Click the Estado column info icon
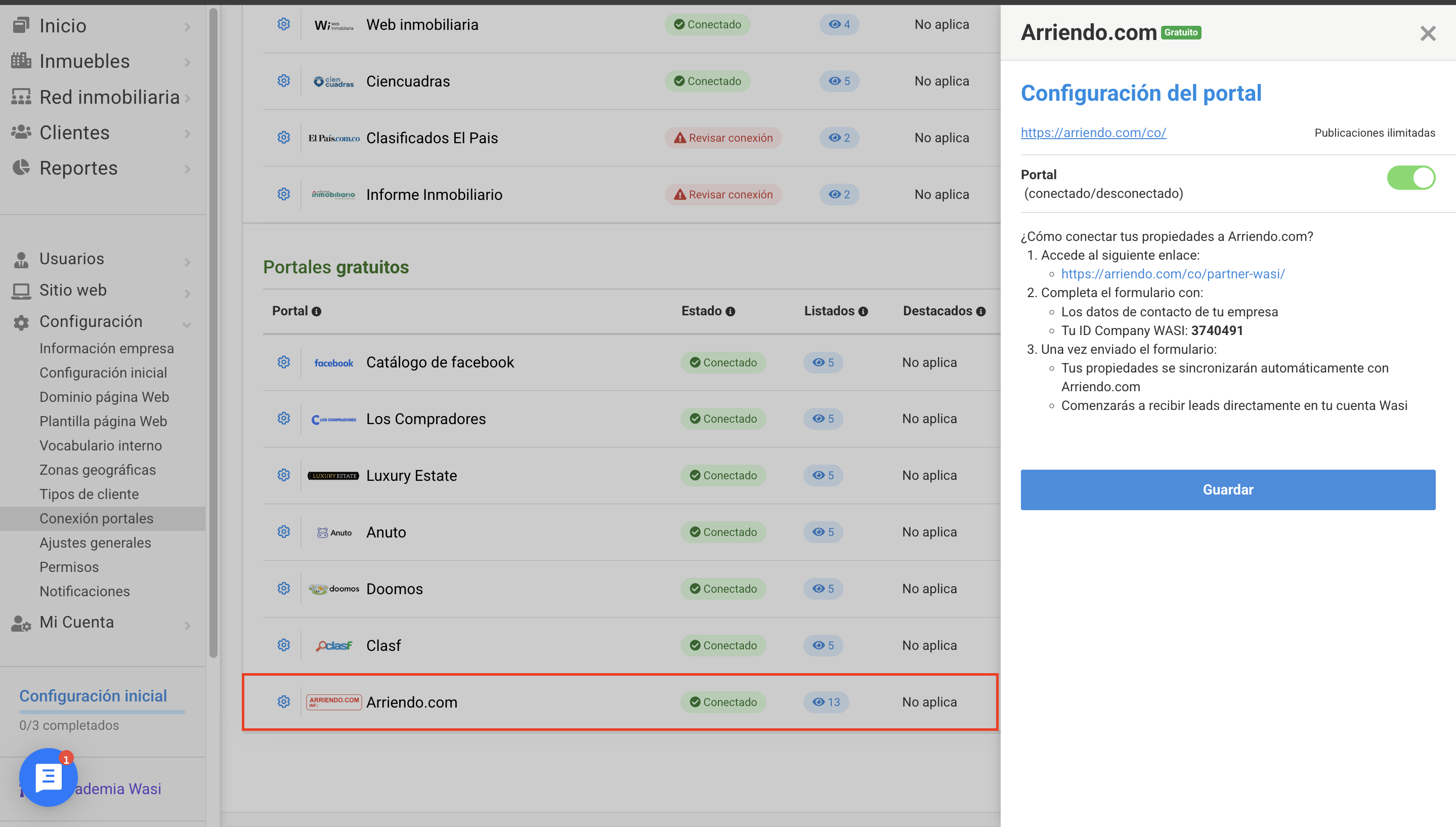This screenshot has width=1456, height=827. tap(731, 311)
